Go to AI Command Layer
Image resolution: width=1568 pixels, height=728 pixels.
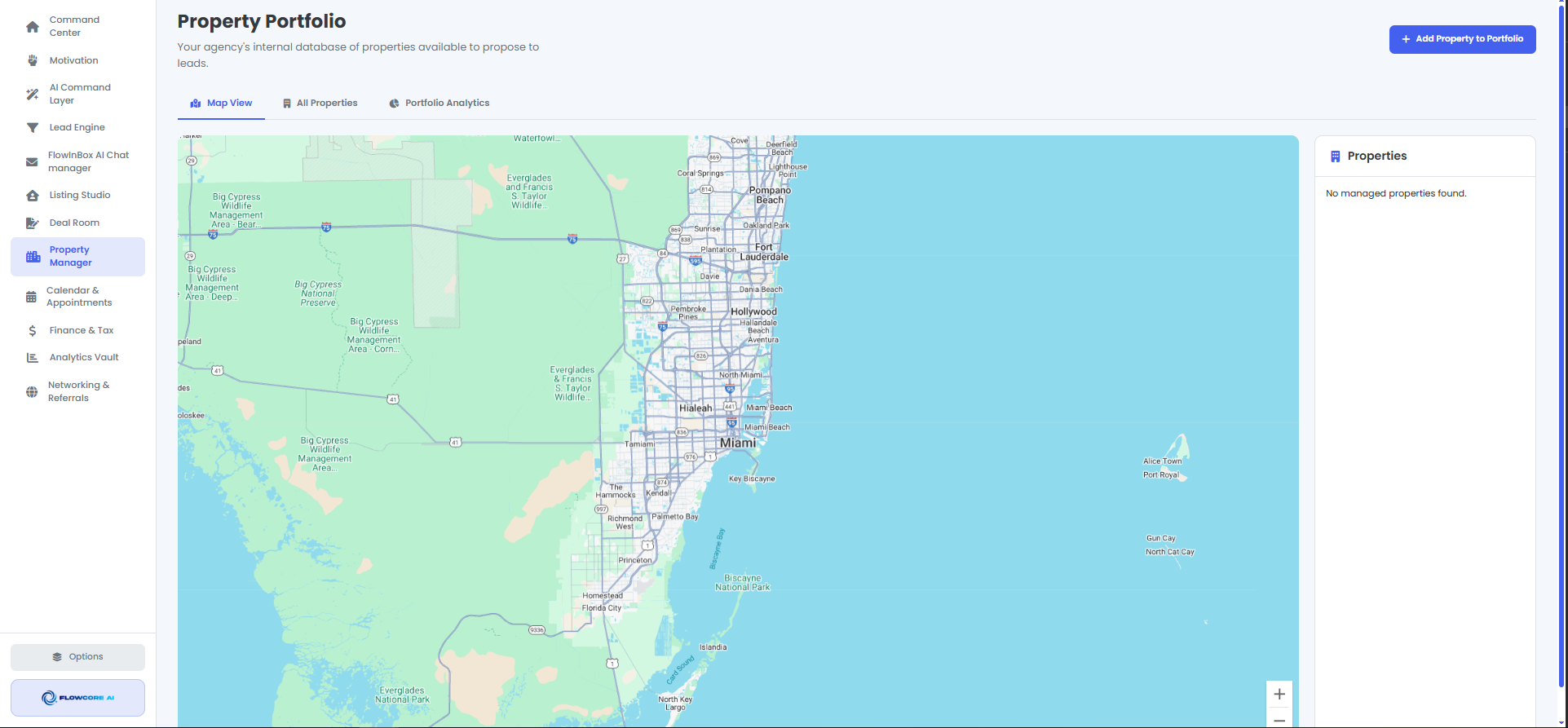point(77,94)
